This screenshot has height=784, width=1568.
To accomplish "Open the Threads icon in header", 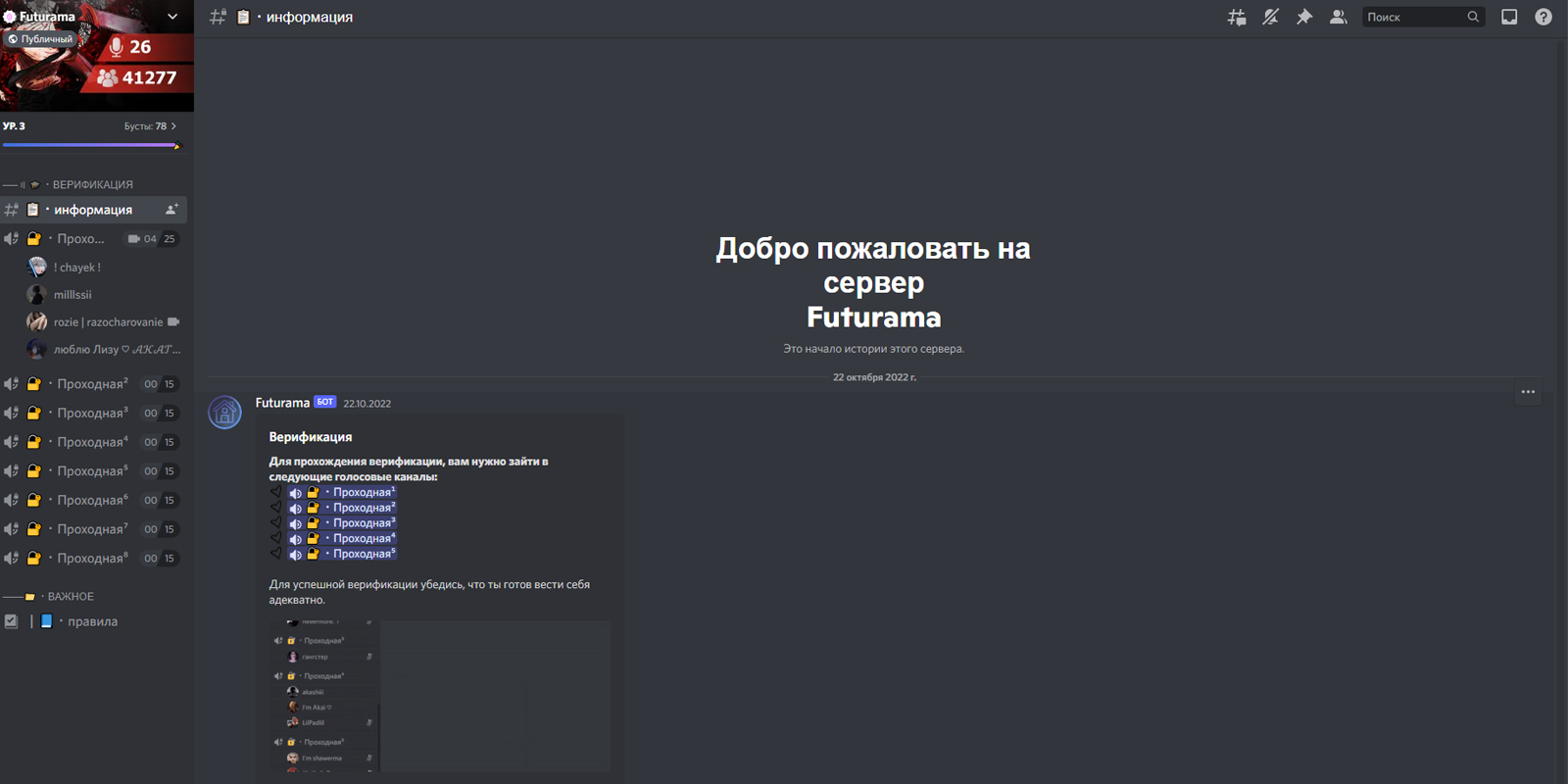I will (1237, 17).
